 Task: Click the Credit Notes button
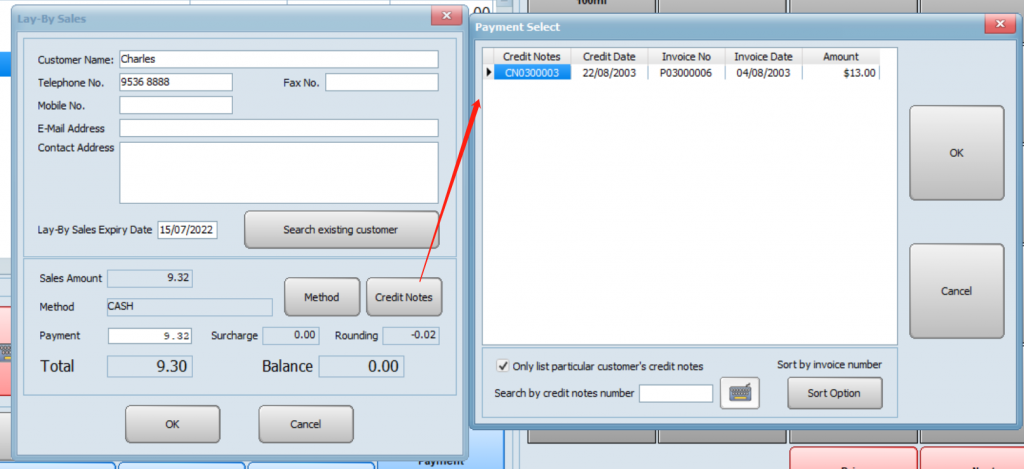coord(403,297)
